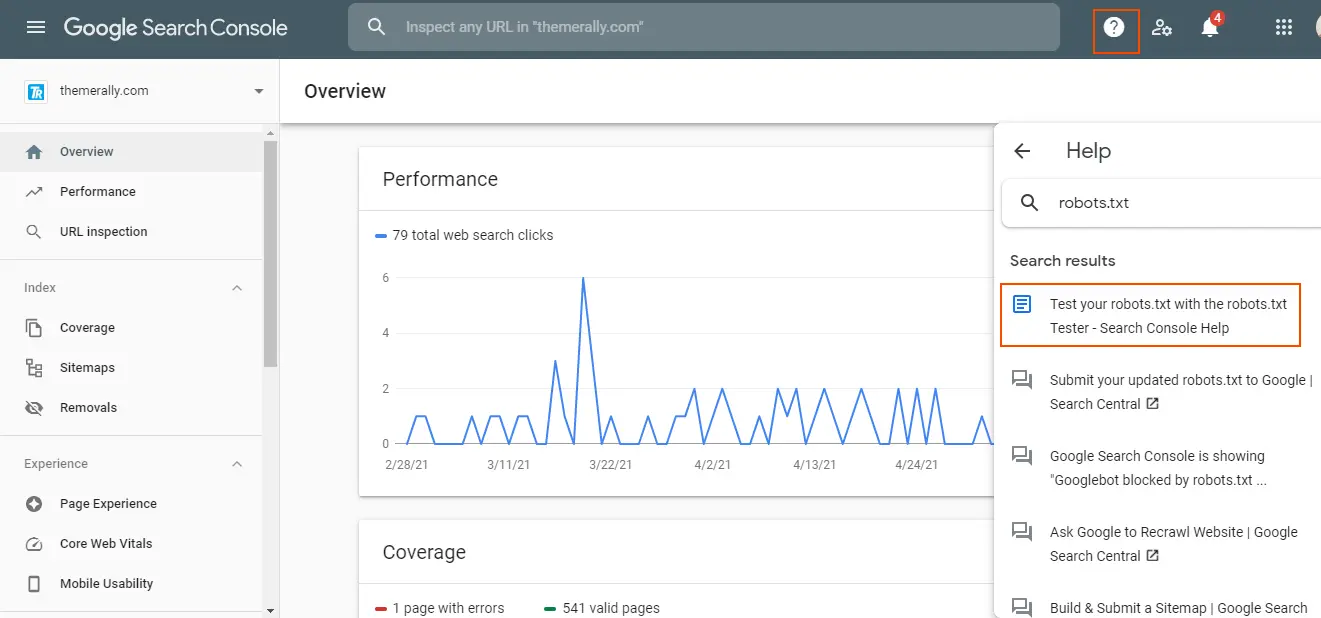
Task: Click the Mobile Usability phone icon
Action: [x=34, y=584]
